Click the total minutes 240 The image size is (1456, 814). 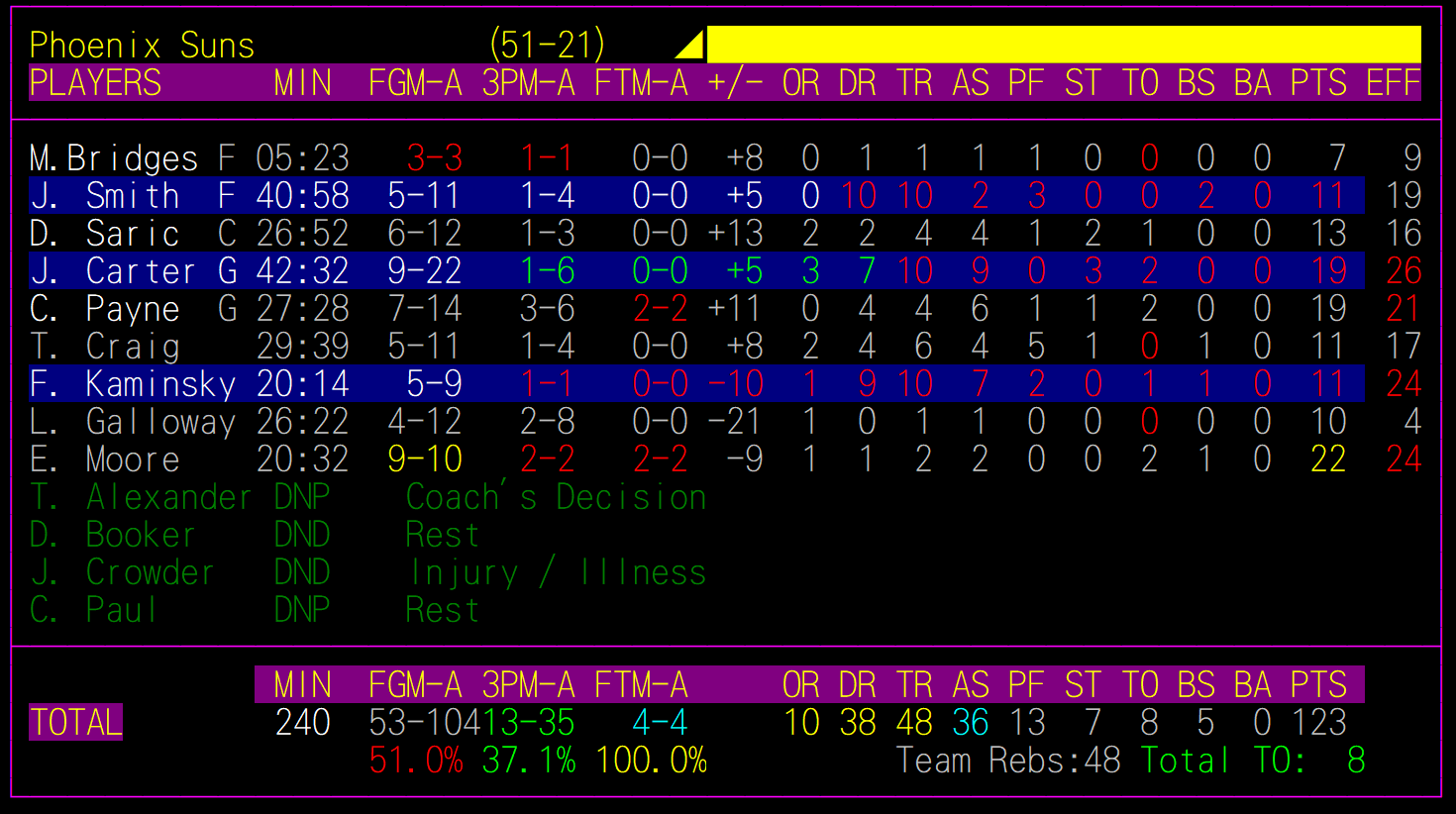(x=302, y=723)
